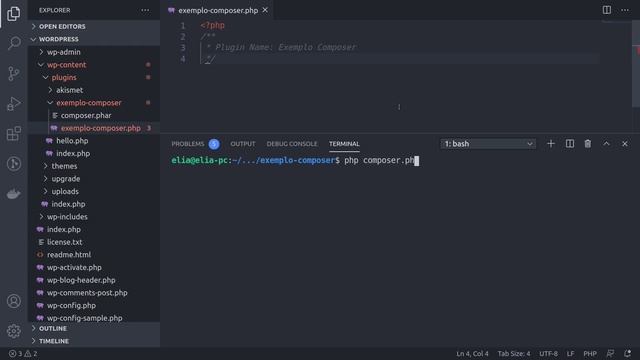Open hello.php in the plugins folder
The height and width of the screenshot is (360, 640).
tap(72, 140)
